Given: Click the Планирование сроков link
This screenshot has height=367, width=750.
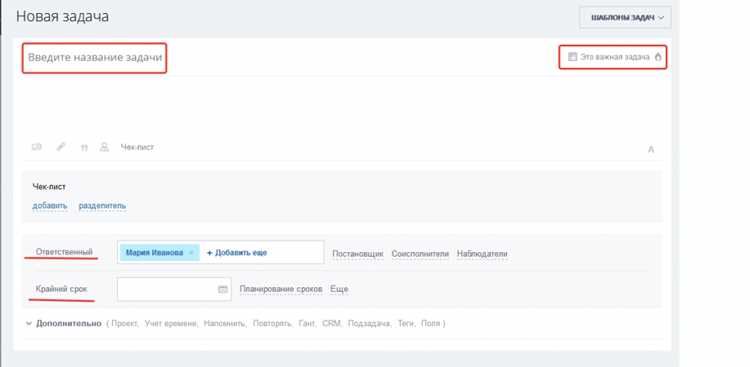Looking at the screenshot, I should coord(281,289).
